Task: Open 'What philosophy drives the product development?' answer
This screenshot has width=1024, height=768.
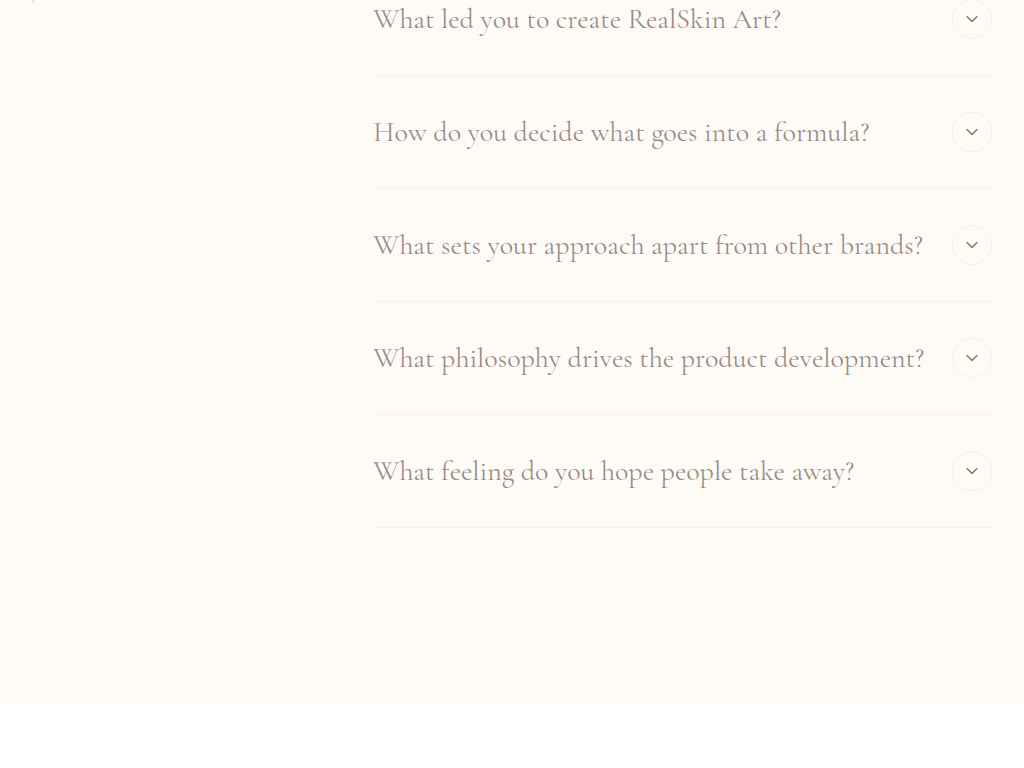Action: (x=648, y=359)
